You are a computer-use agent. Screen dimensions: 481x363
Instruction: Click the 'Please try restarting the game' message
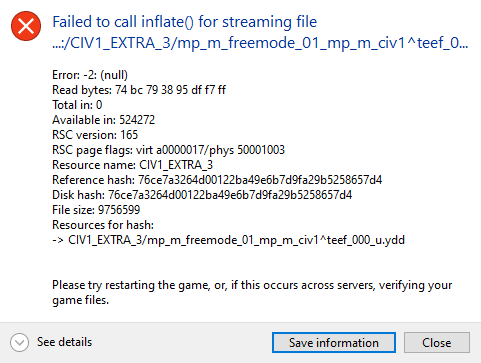252,292
